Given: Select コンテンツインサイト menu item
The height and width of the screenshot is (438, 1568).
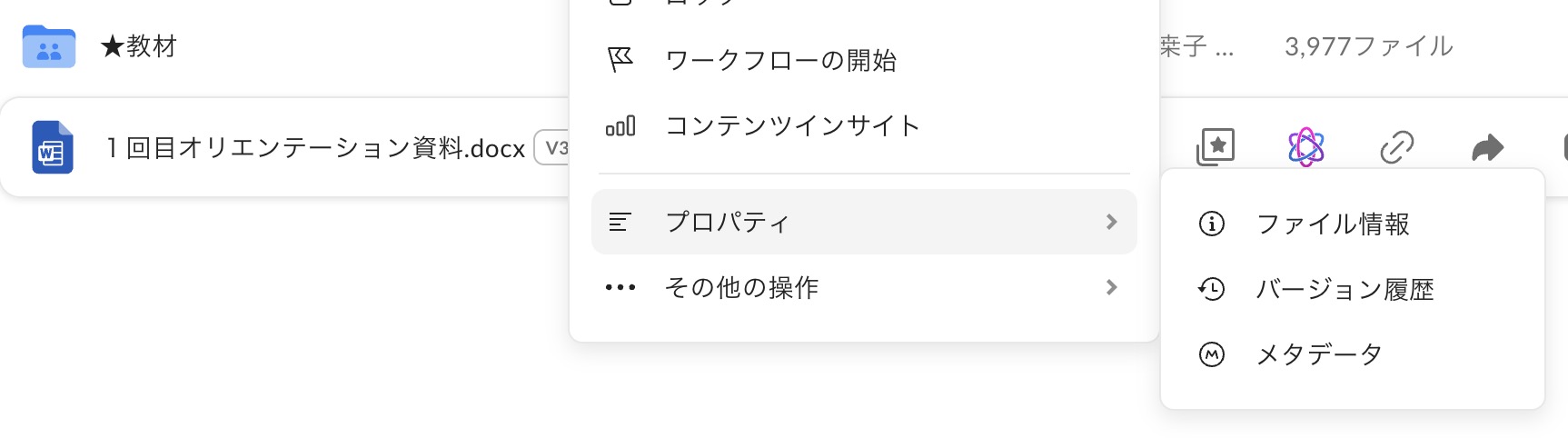Looking at the screenshot, I should [x=792, y=125].
